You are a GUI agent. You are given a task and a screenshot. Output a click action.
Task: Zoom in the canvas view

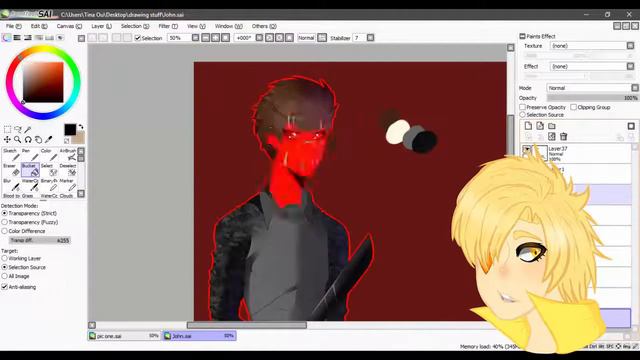(216, 38)
